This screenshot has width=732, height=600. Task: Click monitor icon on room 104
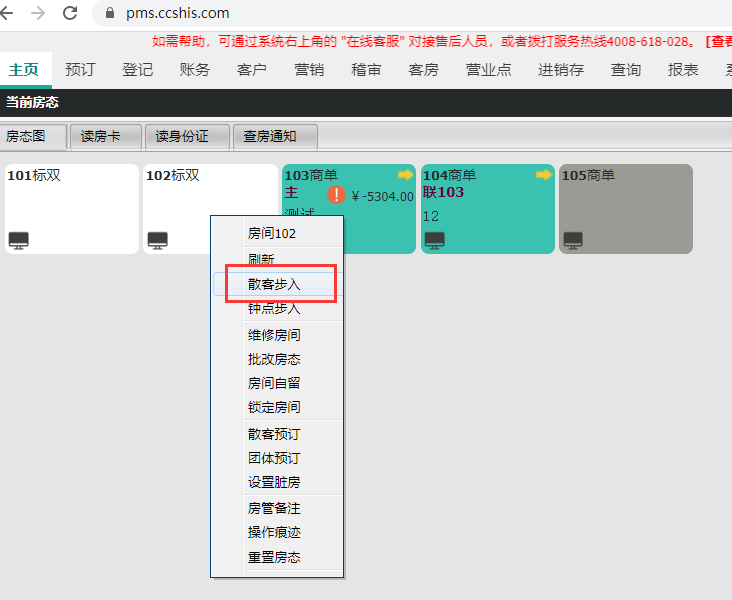[435, 240]
